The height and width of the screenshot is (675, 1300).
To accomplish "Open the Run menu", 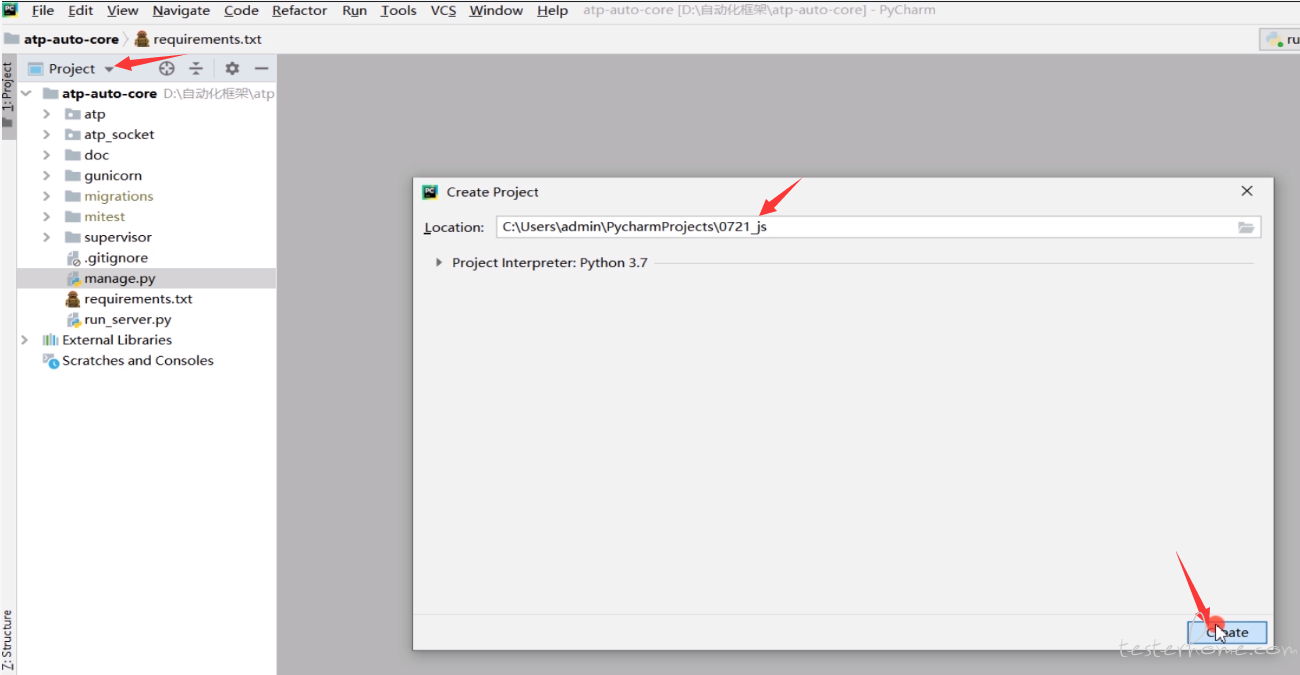I will click(x=354, y=10).
